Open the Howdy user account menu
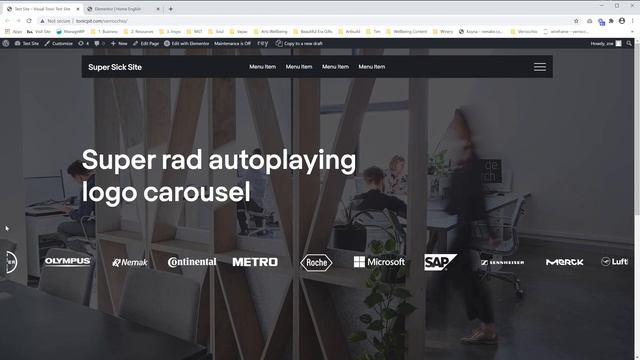Screen dimensions: 640x360 pos(606,43)
